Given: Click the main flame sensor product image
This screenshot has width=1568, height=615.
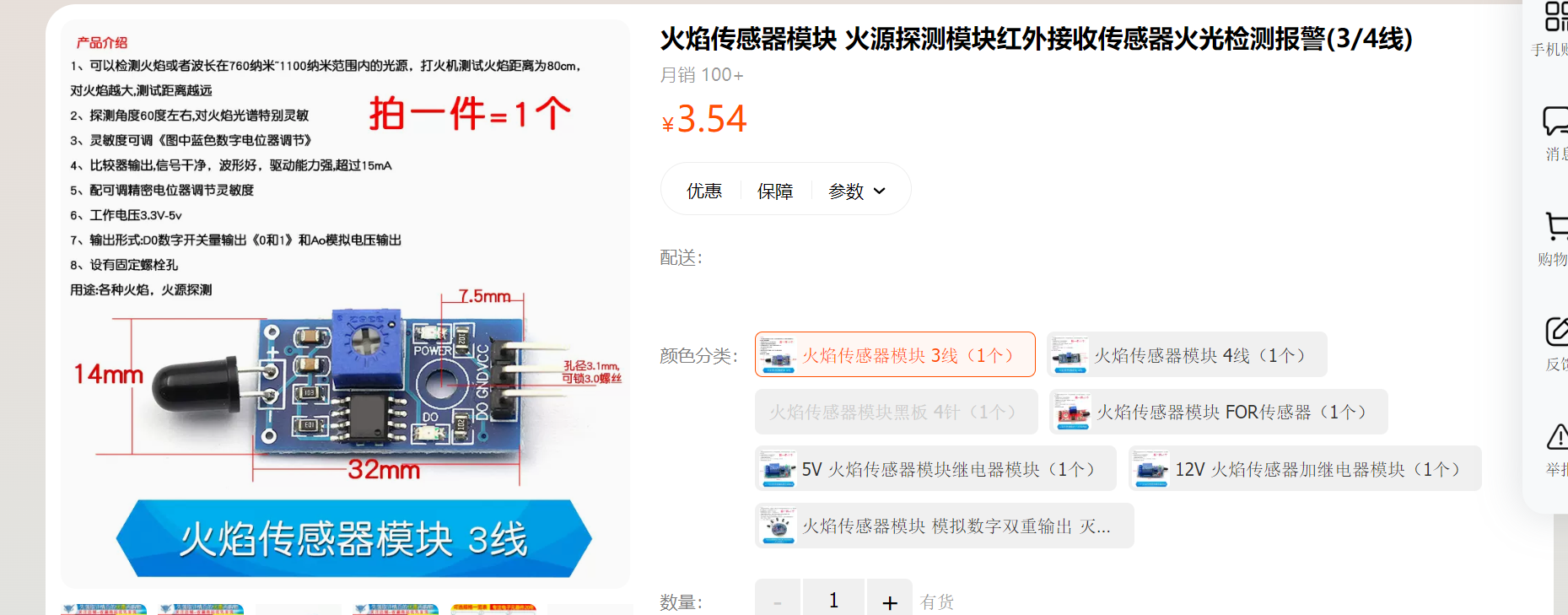Looking at the screenshot, I should [345, 304].
